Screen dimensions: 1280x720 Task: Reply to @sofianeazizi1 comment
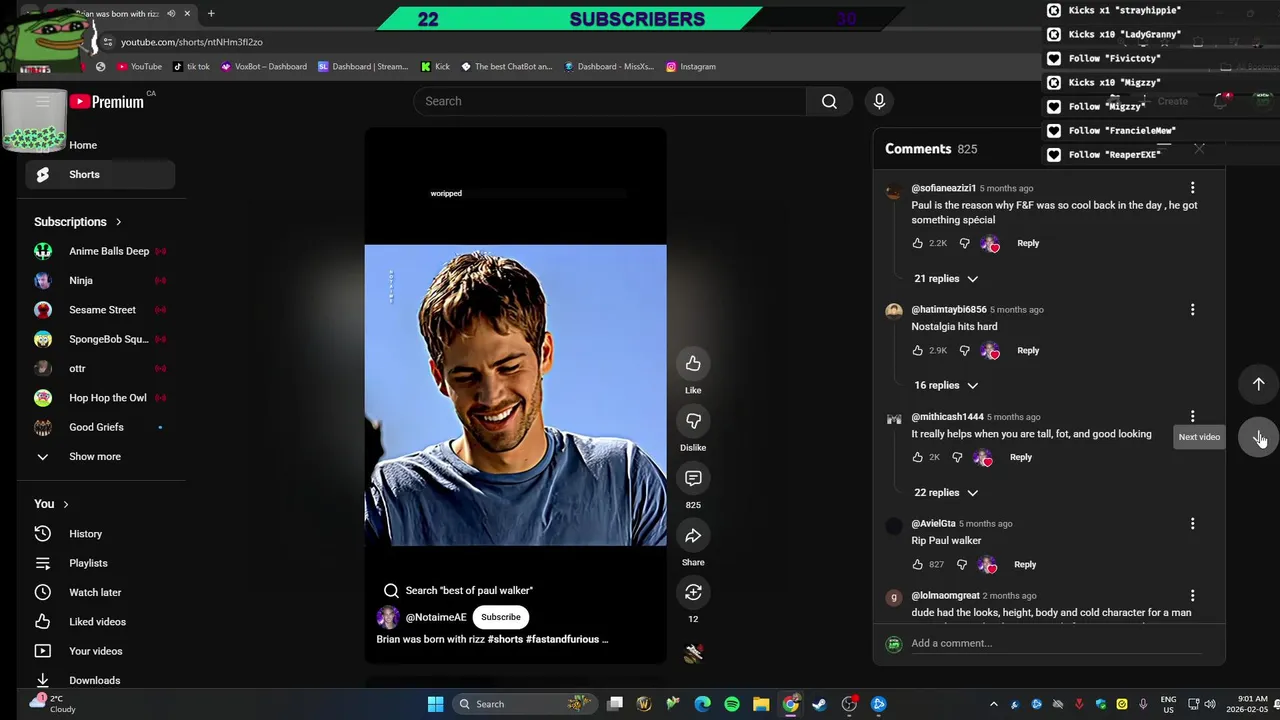click(1028, 243)
